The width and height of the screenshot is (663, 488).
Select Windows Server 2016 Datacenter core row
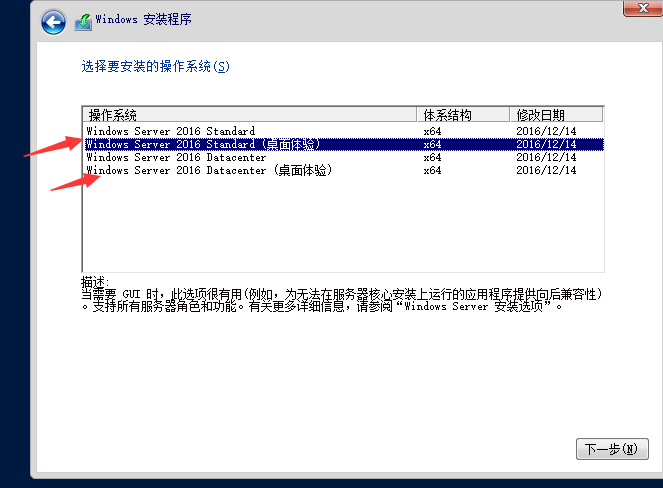pos(343,157)
